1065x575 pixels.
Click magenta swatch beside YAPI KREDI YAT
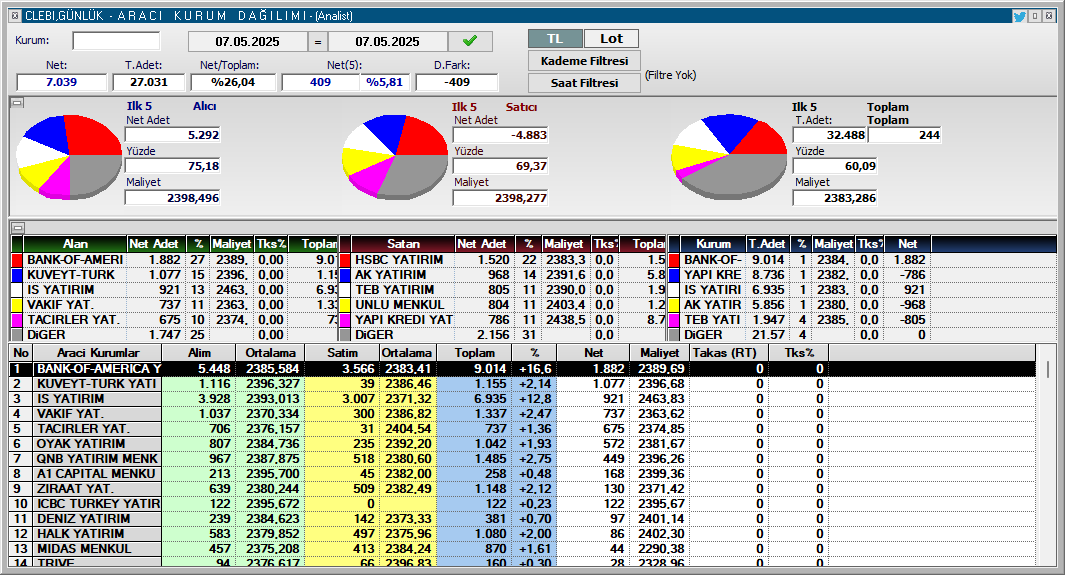pyautogui.click(x=345, y=320)
